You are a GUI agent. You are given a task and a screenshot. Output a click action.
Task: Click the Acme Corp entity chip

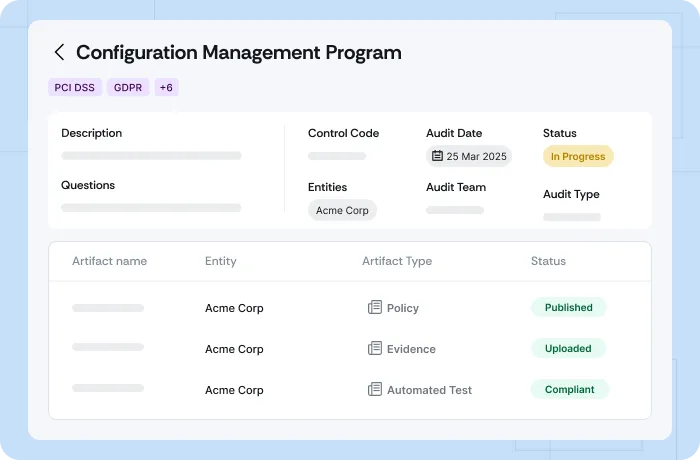pos(342,210)
